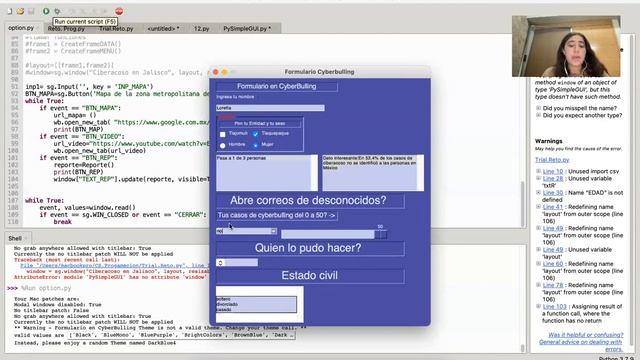Click 'Was it helpful or confusing?' link
Image resolution: width=640 pixels, height=360 pixels.
click(585, 335)
